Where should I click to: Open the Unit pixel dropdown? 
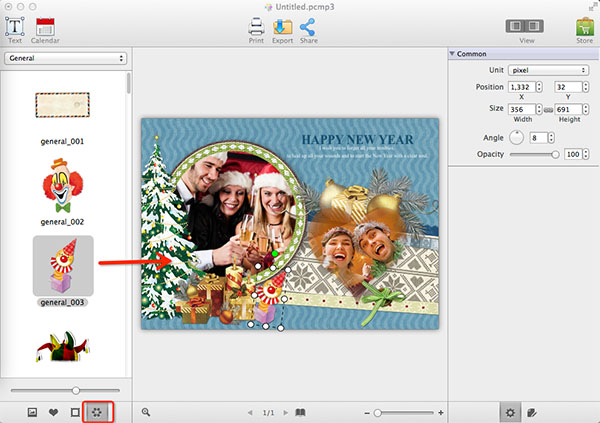(548, 70)
